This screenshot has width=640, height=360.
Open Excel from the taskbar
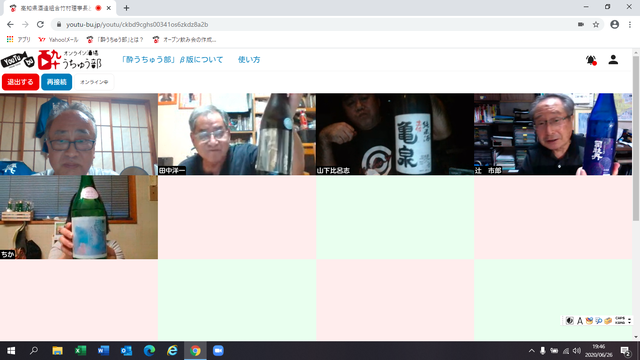[80, 351]
